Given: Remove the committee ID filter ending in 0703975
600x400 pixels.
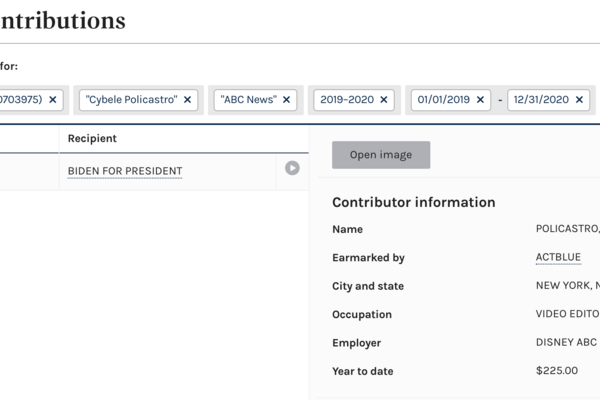Looking at the screenshot, I should point(53,100).
